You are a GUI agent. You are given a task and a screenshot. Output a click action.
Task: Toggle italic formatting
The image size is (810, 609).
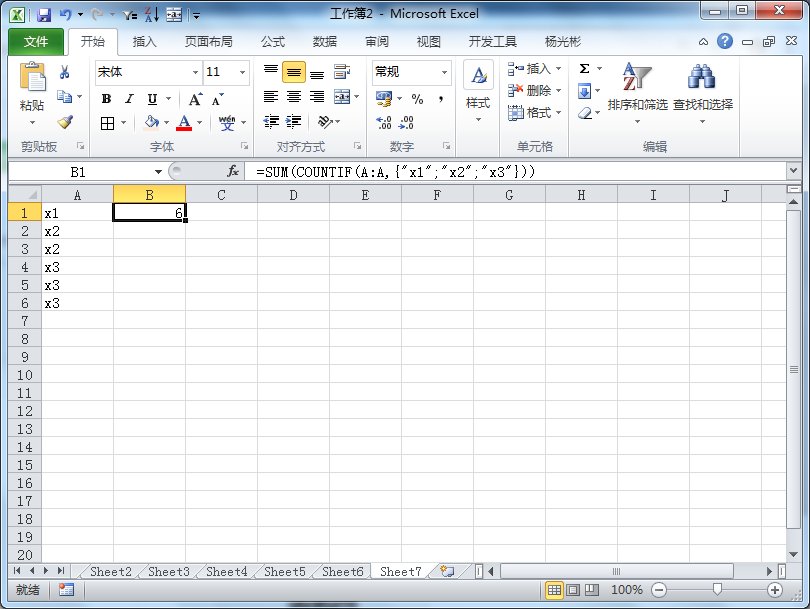(129, 98)
